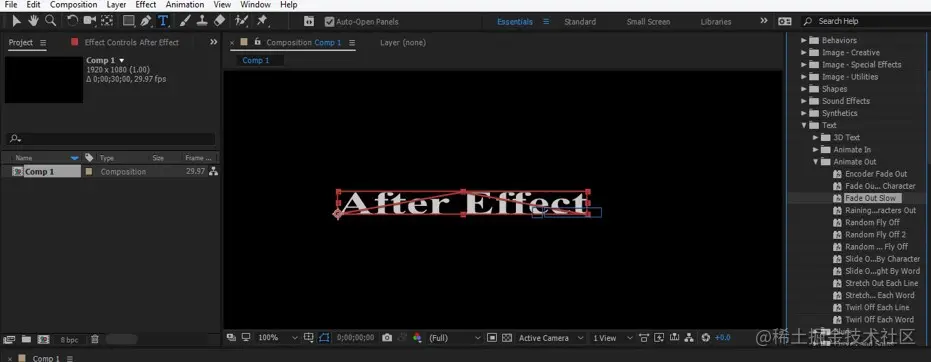The width and height of the screenshot is (931, 362).
Task: Collapse the Animate Out folder
Action: point(816,161)
